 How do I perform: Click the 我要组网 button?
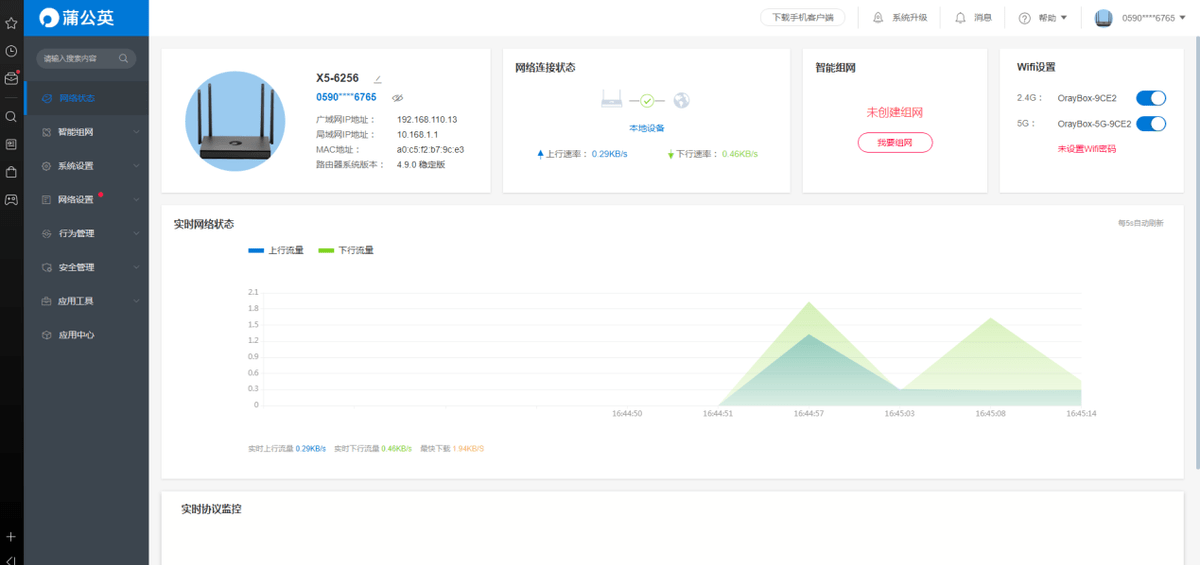(x=895, y=143)
